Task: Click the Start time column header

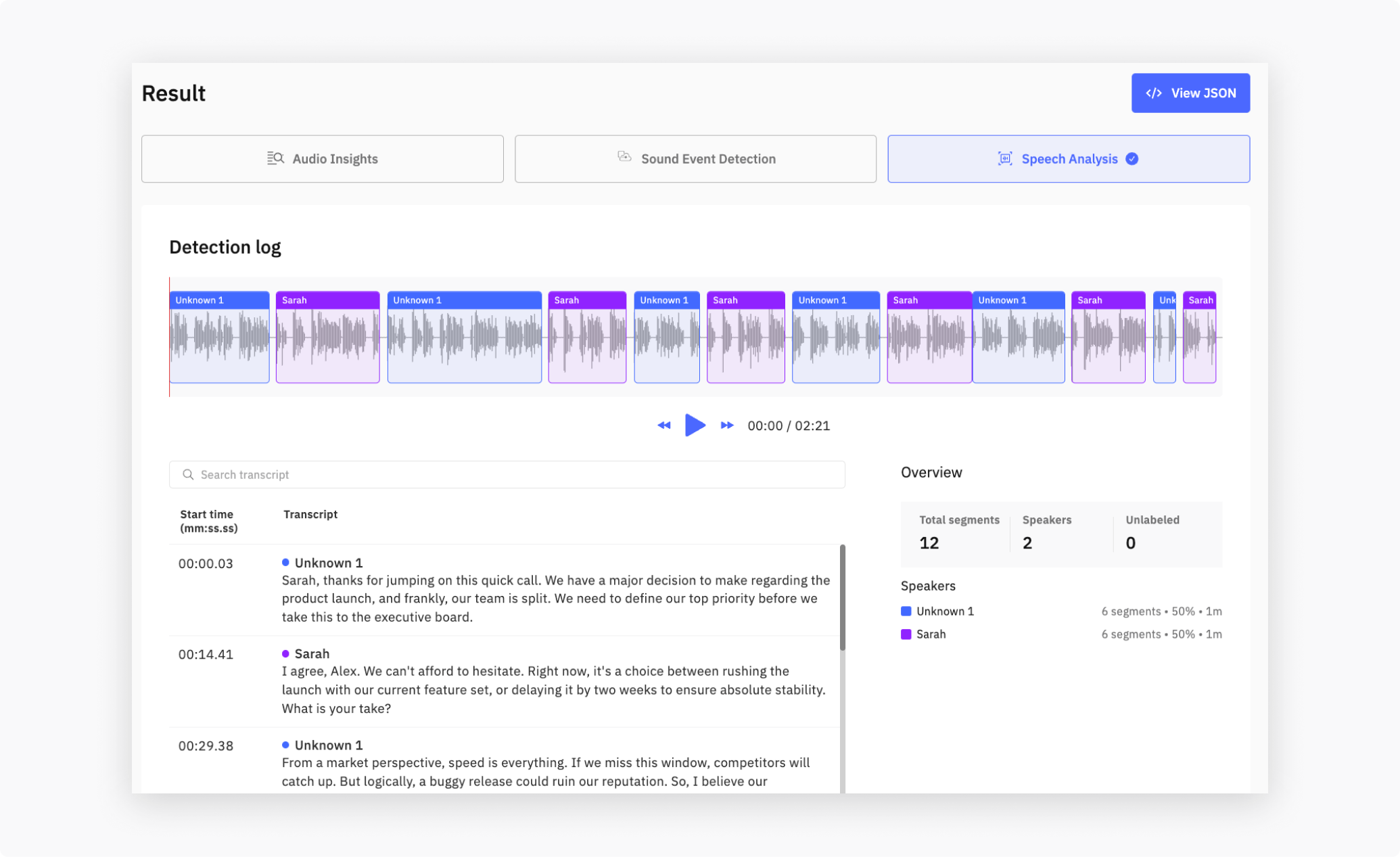Action: [x=208, y=521]
